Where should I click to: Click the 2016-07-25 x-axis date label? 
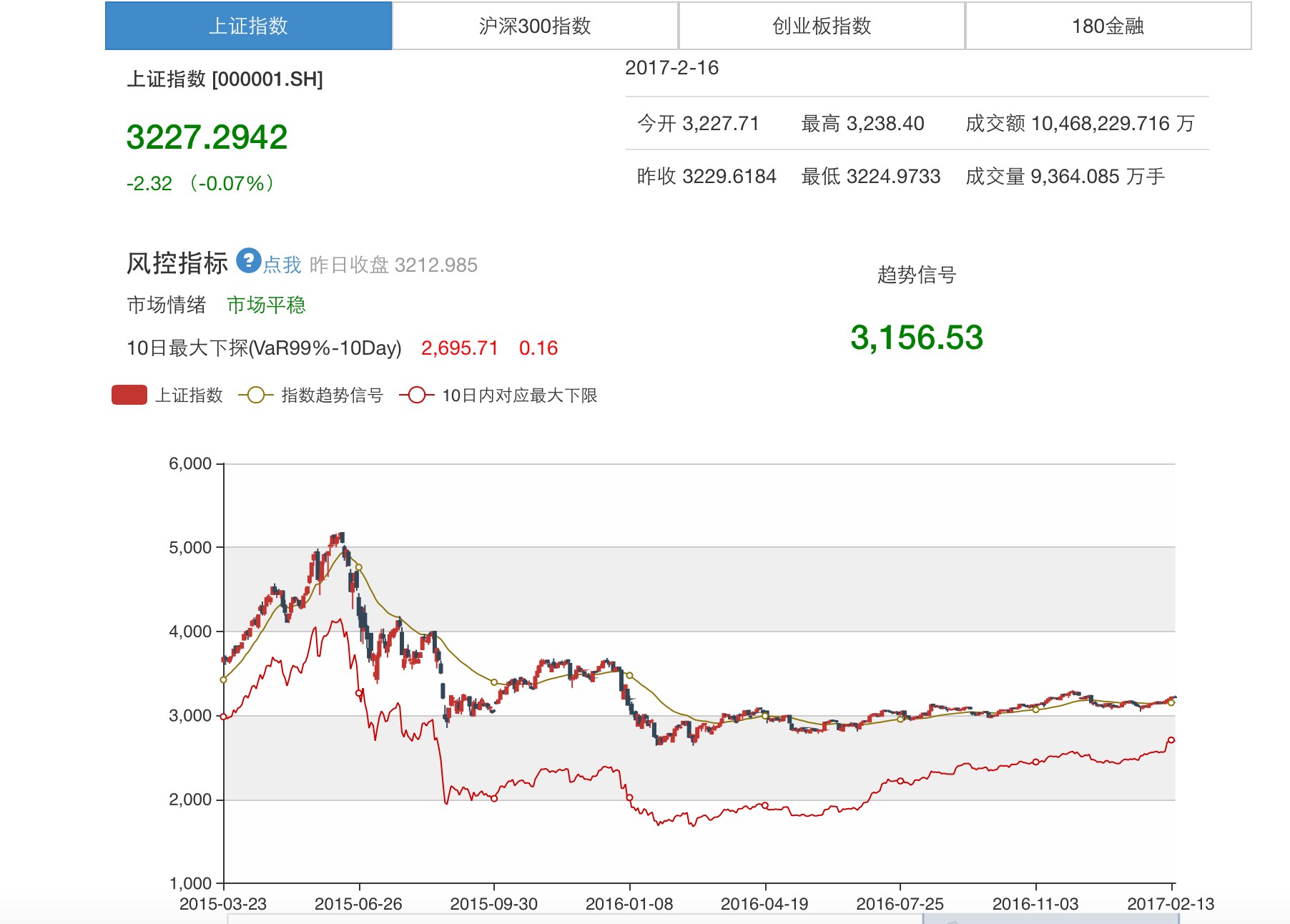coord(900,904)
